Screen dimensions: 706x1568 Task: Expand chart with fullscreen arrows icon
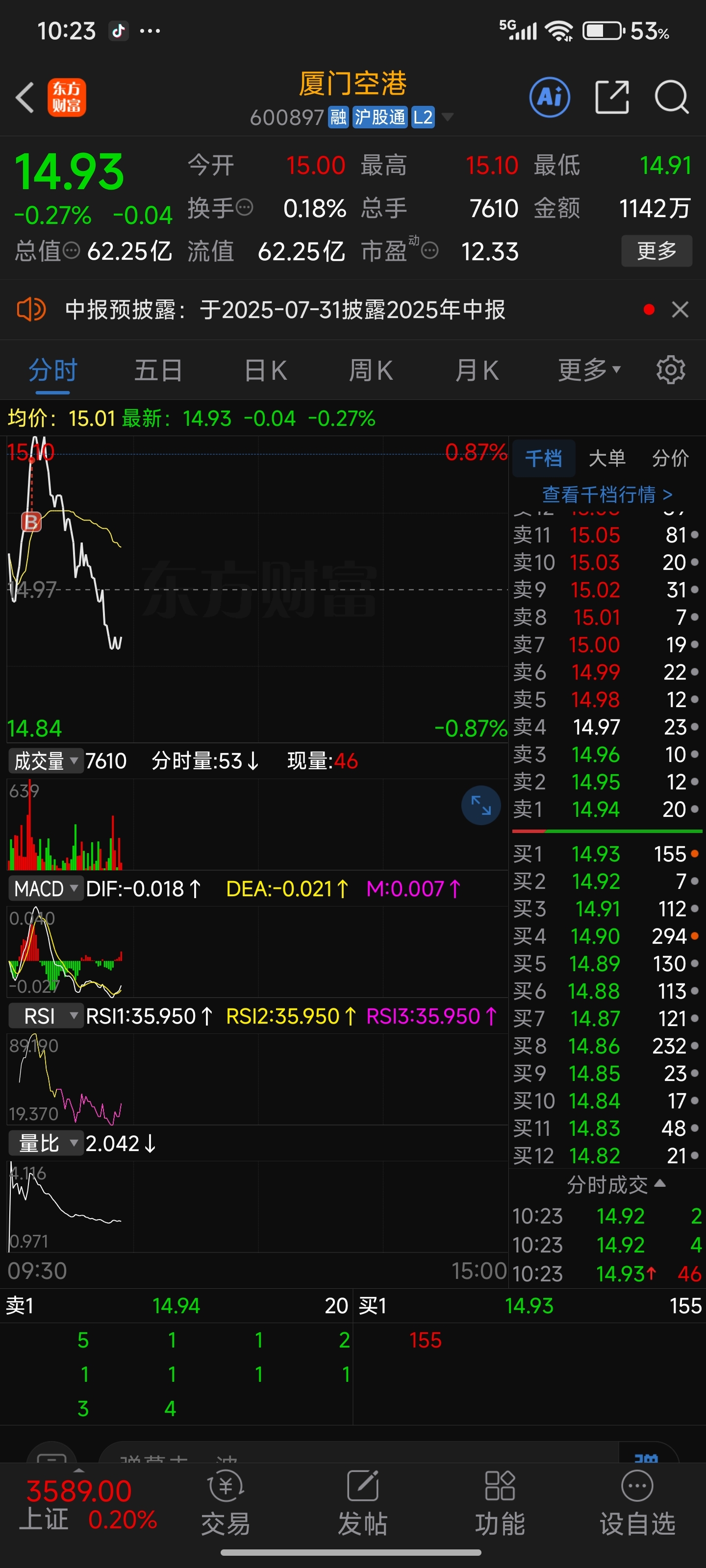(480, 805)
